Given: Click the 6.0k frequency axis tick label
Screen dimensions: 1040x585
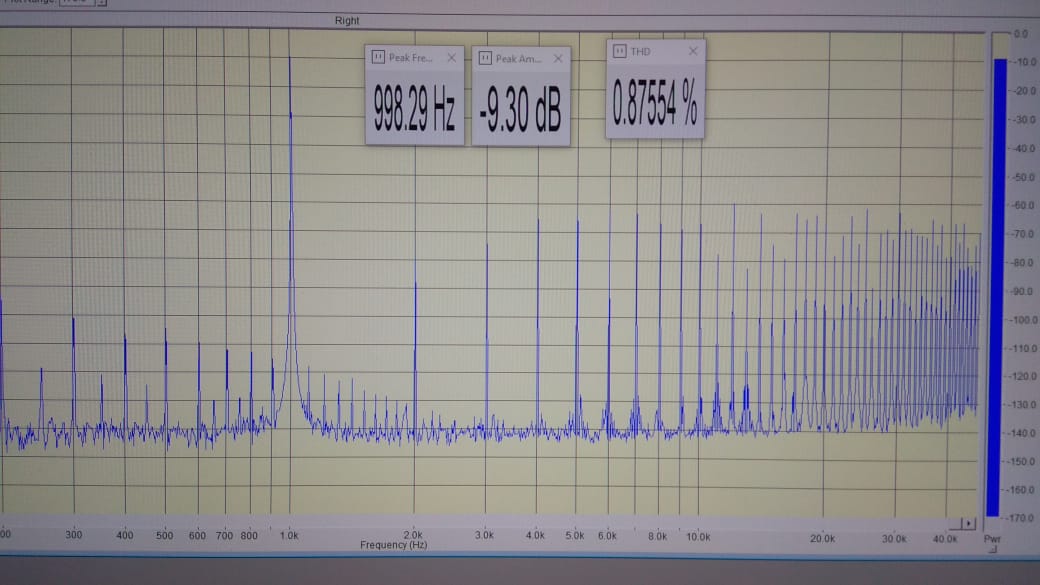Looking at the screenshot, I should (607, 535).
